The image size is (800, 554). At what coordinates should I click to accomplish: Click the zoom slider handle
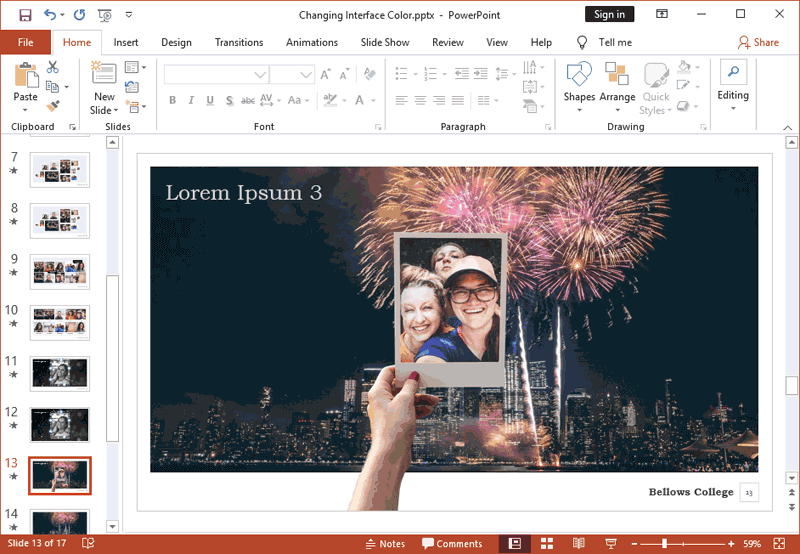point(665,544)
